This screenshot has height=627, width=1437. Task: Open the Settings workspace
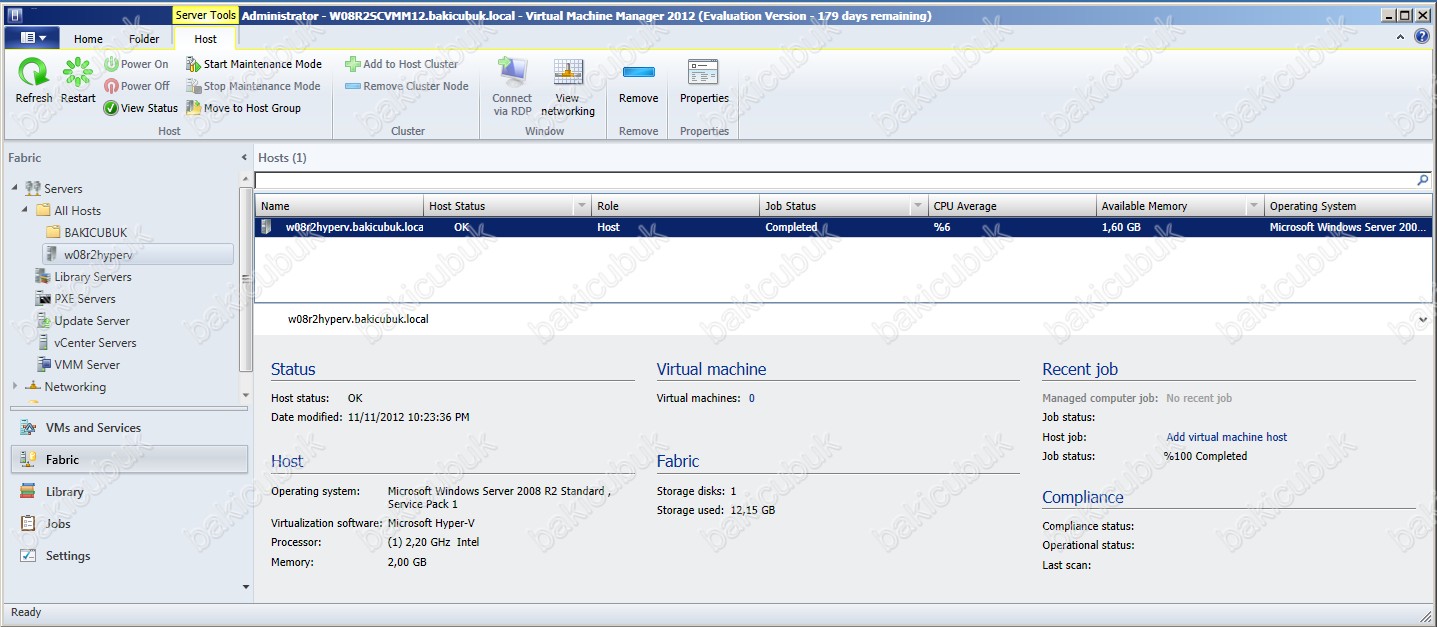129,556
